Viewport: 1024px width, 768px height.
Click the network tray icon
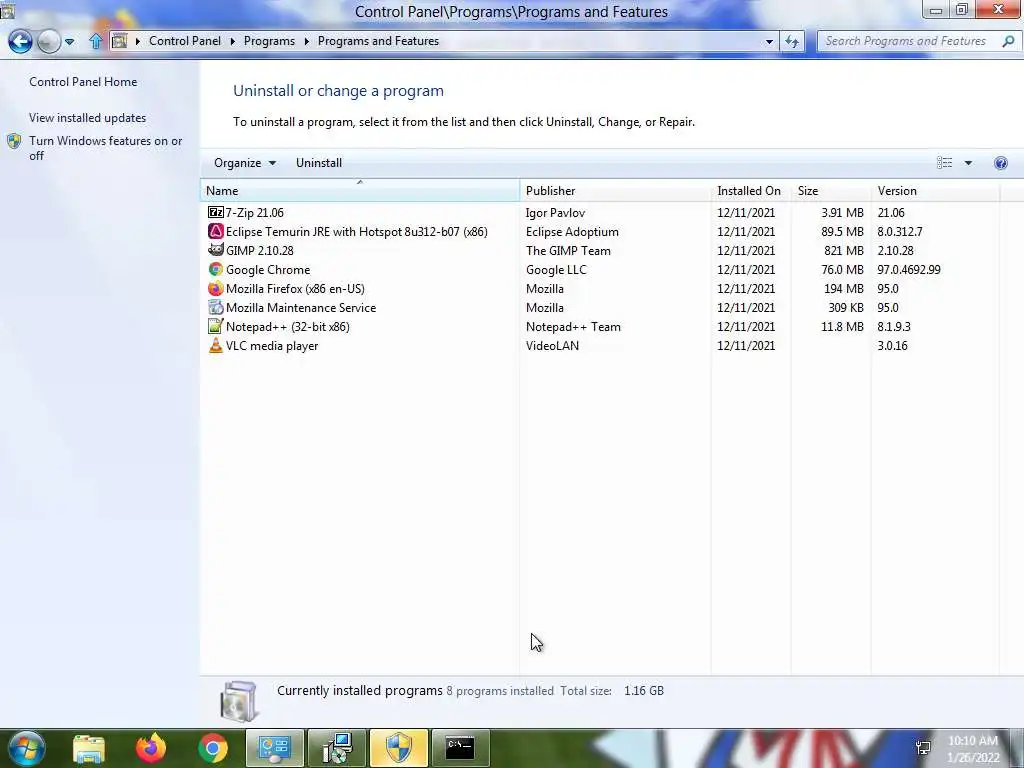click(923, 747)
